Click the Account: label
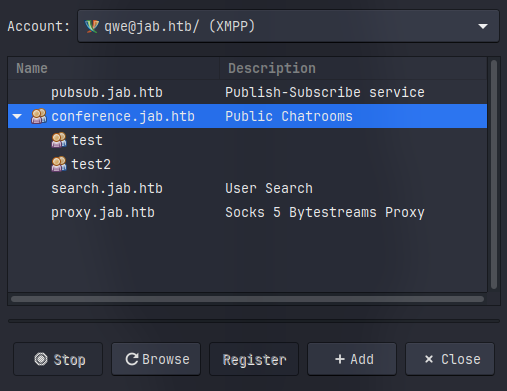This screenshot has height=391, width=507. pyautogui.click(x=39, y=26)
